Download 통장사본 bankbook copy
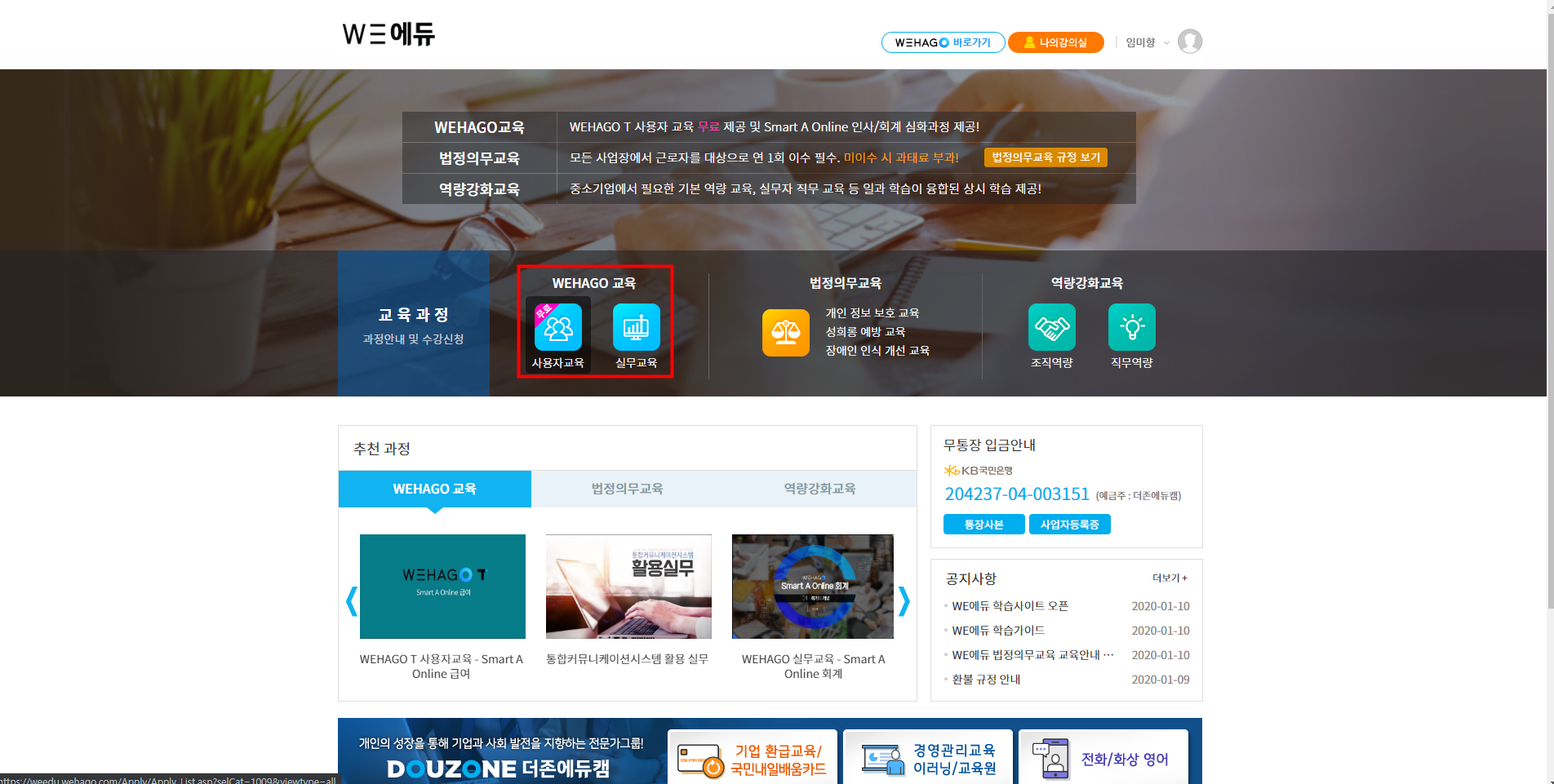 point(983,525)
